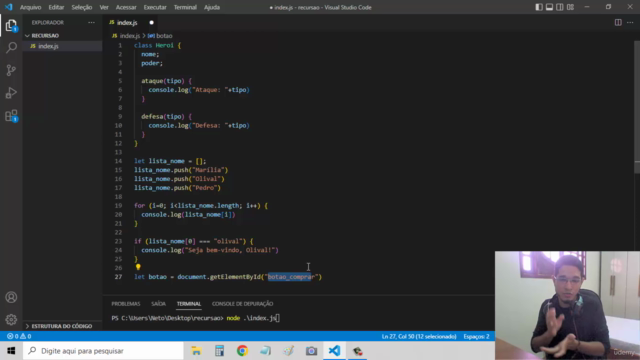This screenshot has width=640, height=360.
Task: Click Visual Studio Code taskbar icon
Action: coord(334,351)
